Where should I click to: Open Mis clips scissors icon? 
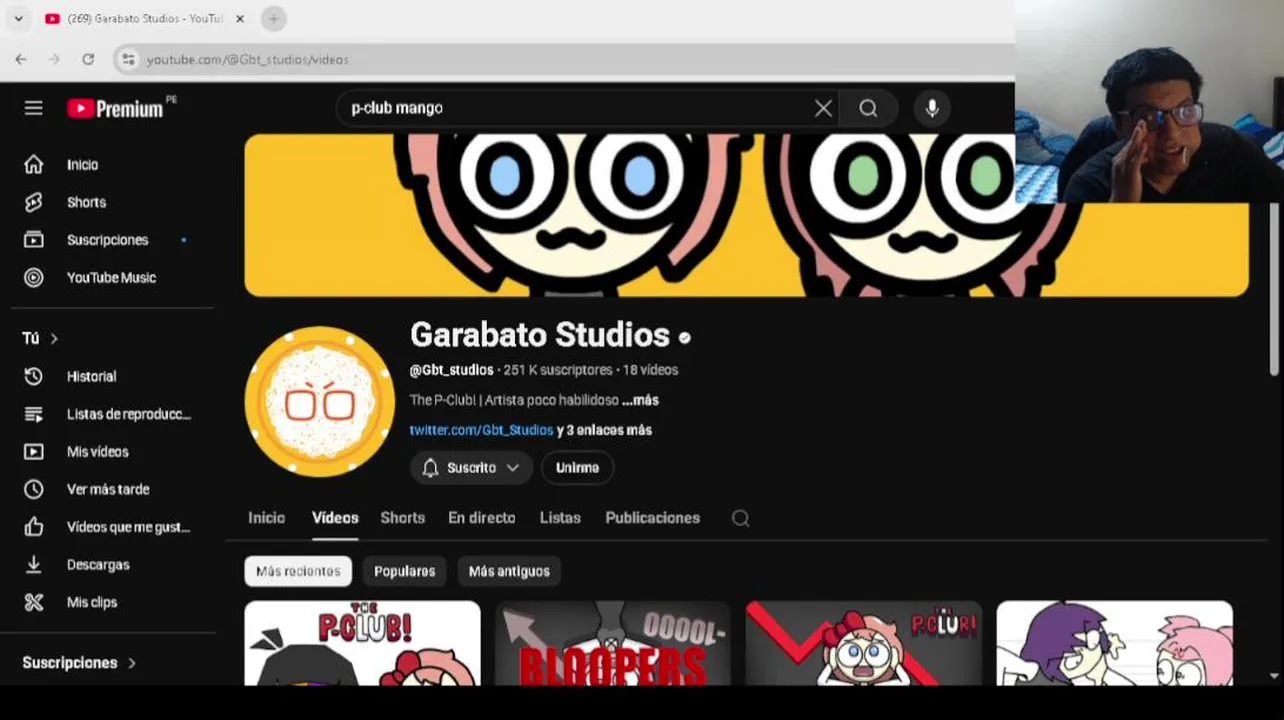click(34, 602)
